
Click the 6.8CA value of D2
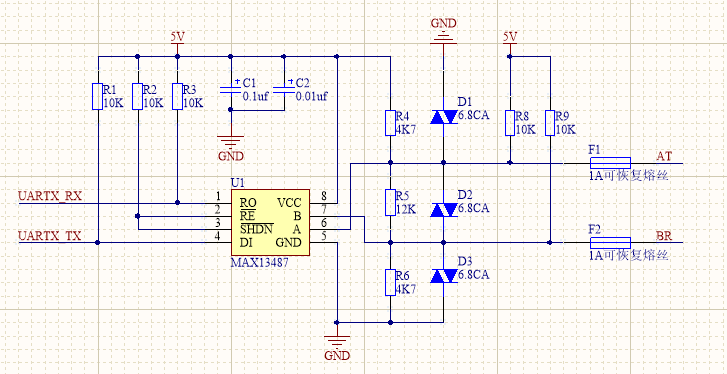[473, 209]
